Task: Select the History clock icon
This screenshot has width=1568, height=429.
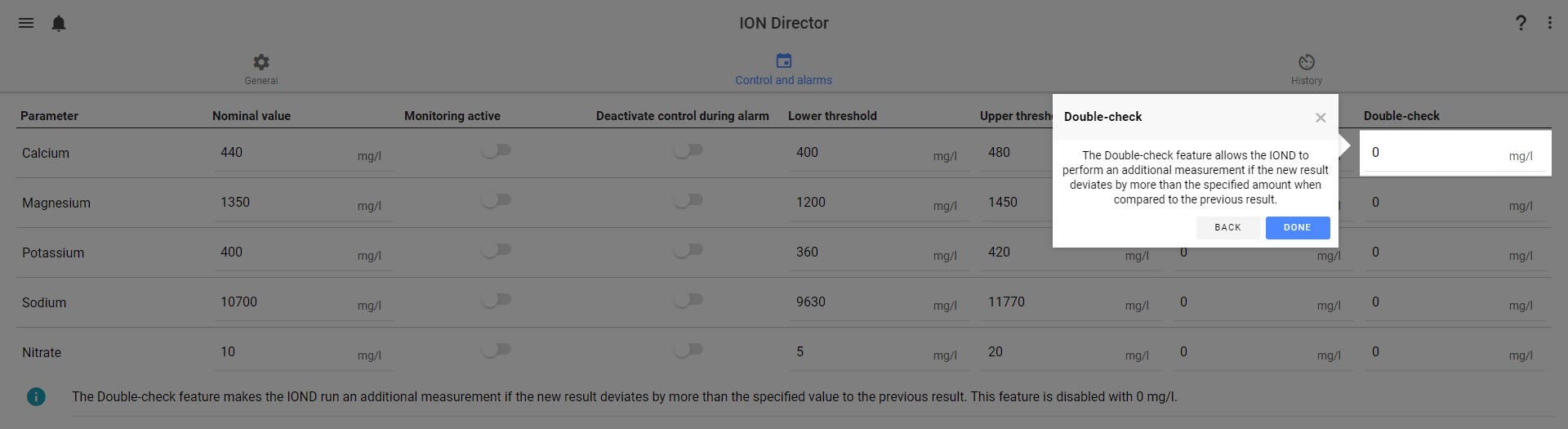Action: (x=1307, y=62)
